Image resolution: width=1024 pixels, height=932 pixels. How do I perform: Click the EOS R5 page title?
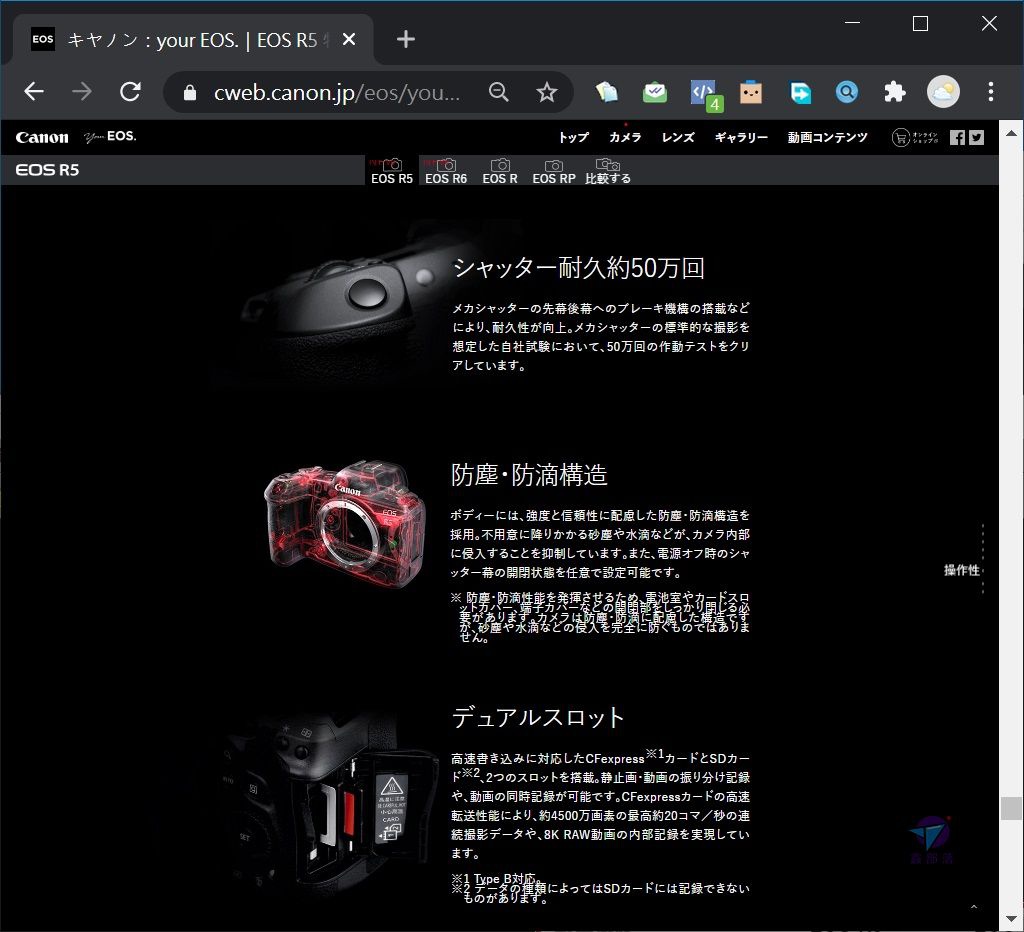click(x=47, y=170)
